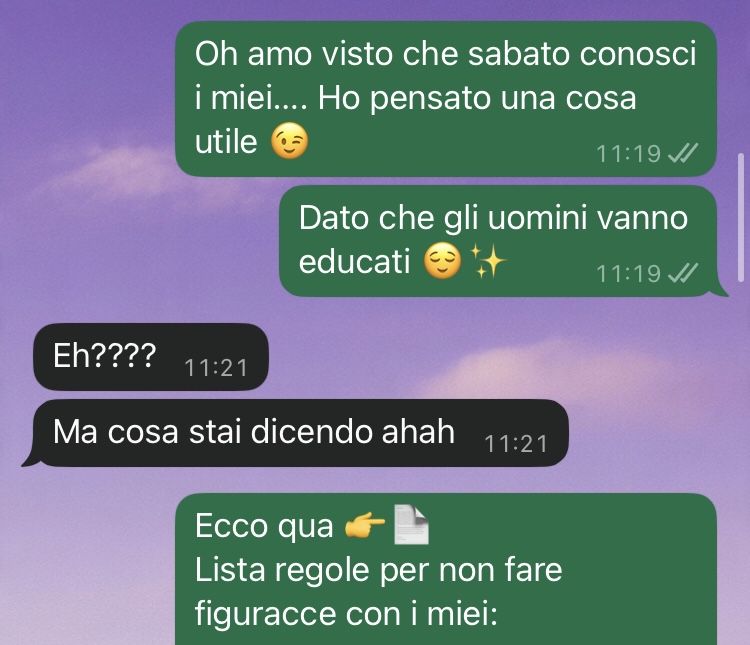750x645 pixels.
Task: Tap the 11:19 timestamp on the educati message
Action: pos(628,274)
